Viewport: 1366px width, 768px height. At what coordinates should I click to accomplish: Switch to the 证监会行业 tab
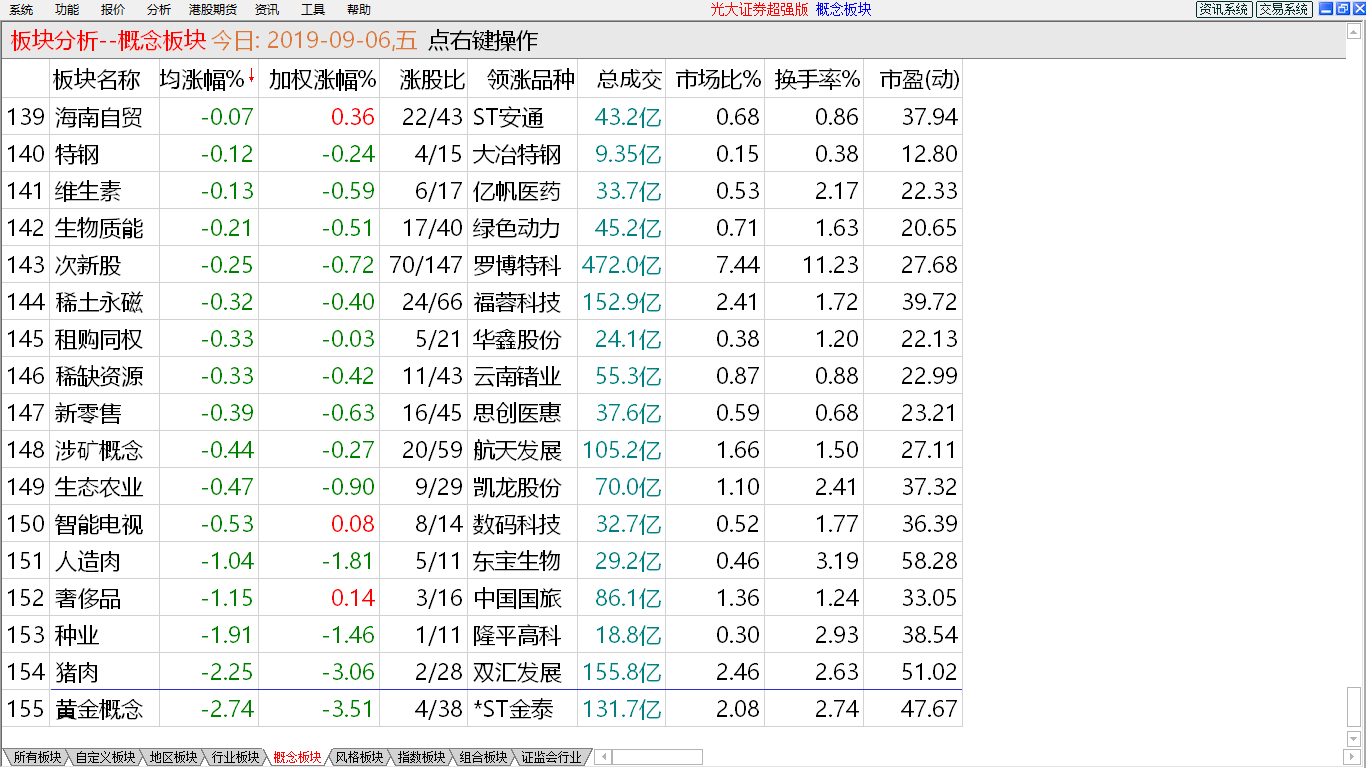(551, 757)
